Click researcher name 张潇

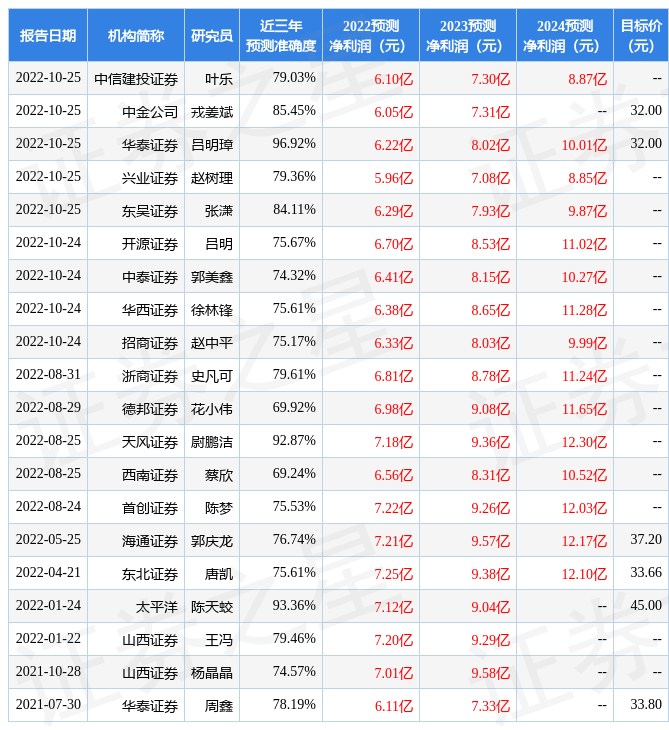pos(219,211)
